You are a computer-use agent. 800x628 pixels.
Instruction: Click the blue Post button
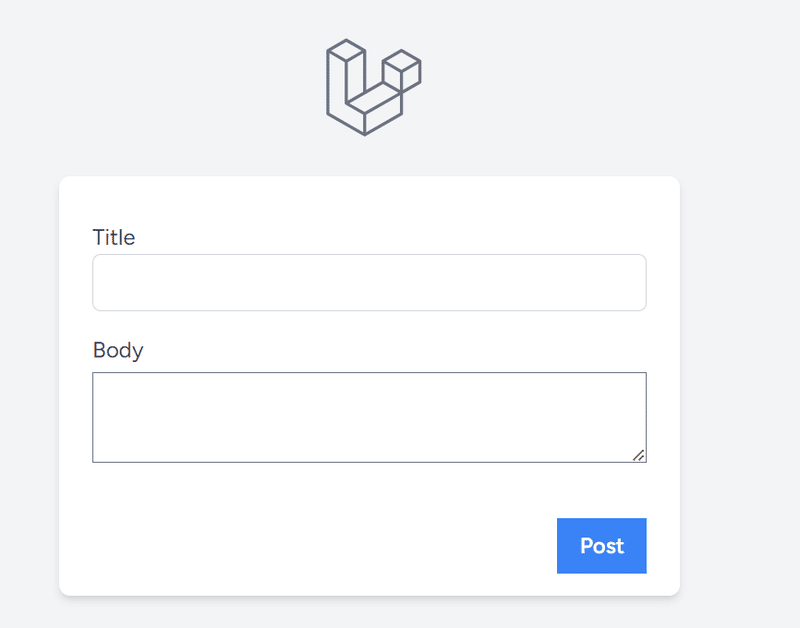pyautogui.click(x=602, y=546)
